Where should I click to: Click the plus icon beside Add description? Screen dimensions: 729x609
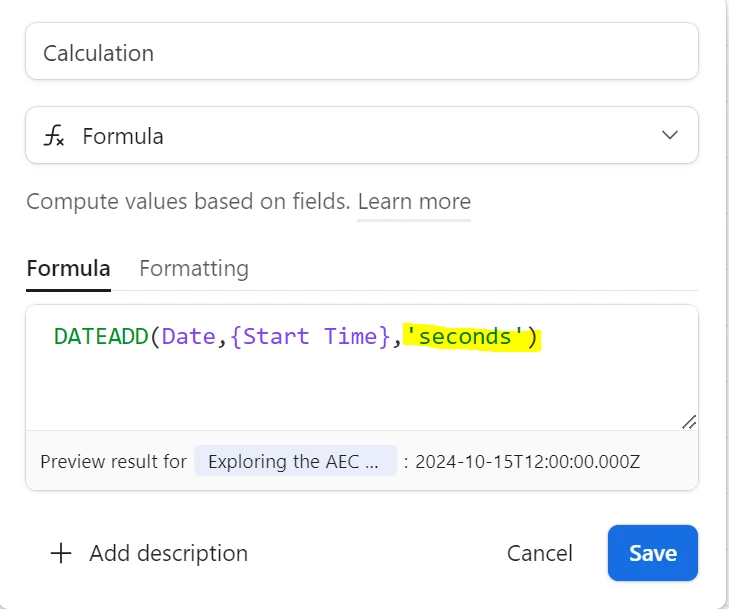[61, 553]
